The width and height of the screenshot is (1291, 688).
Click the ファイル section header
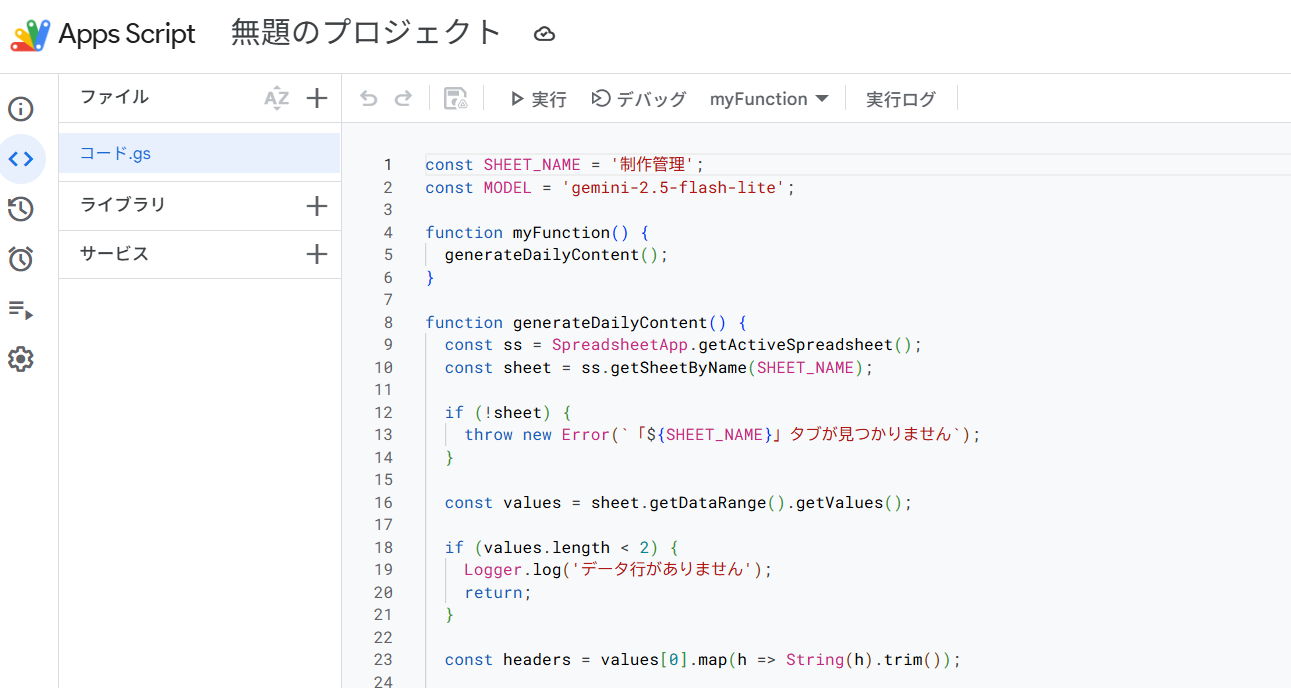pos(115,97)
